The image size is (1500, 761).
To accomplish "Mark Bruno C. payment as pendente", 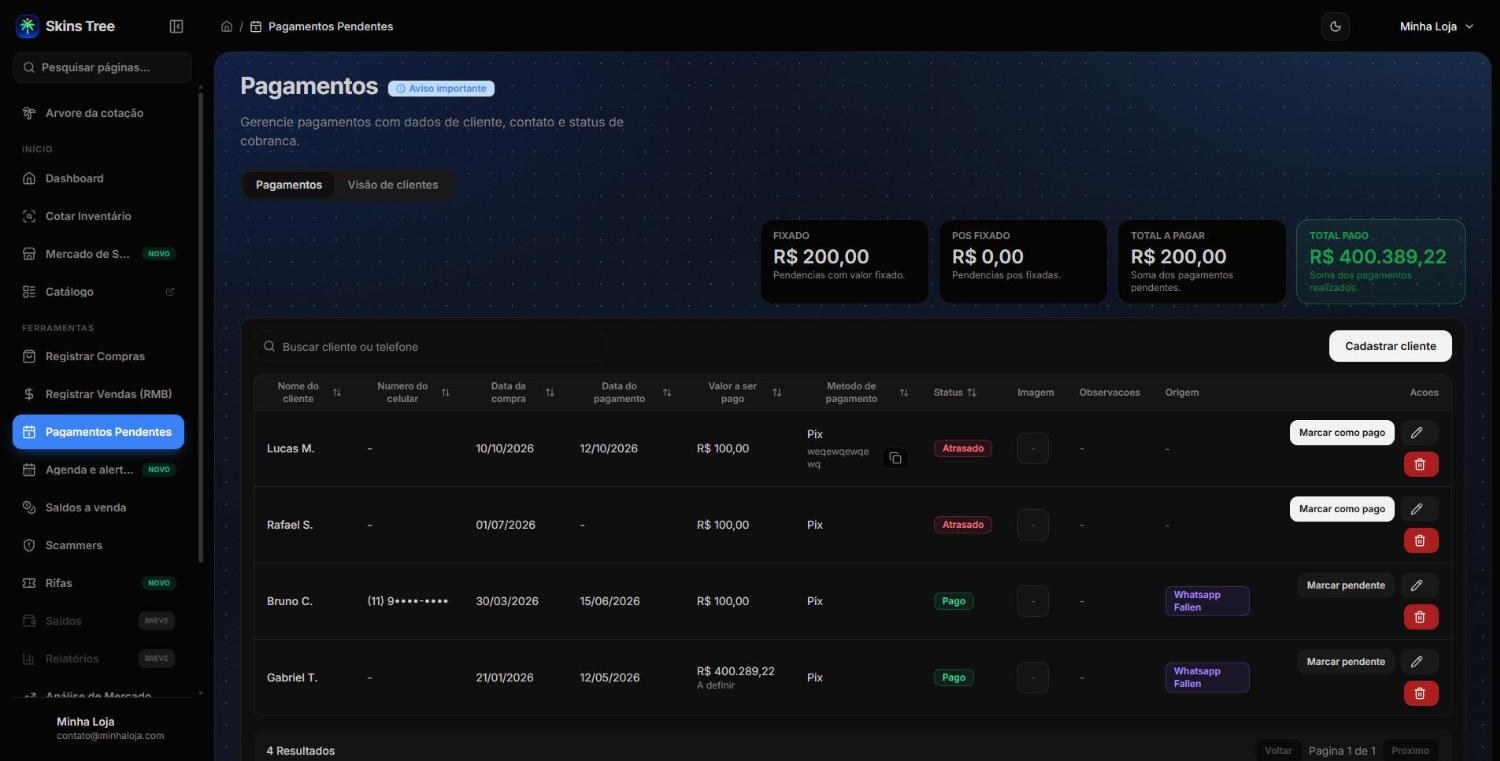I will [1346, 585].
